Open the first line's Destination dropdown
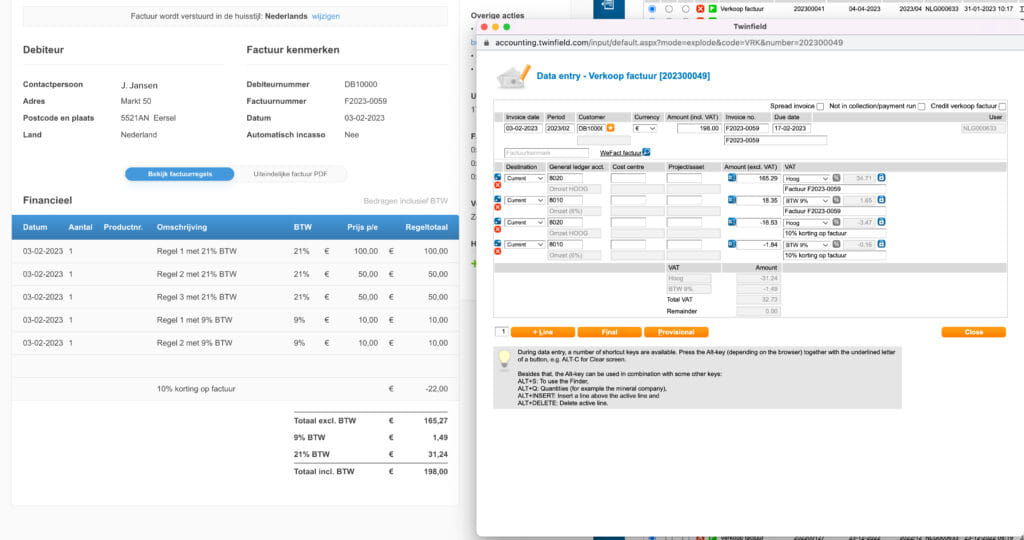 tap(524, 178)
